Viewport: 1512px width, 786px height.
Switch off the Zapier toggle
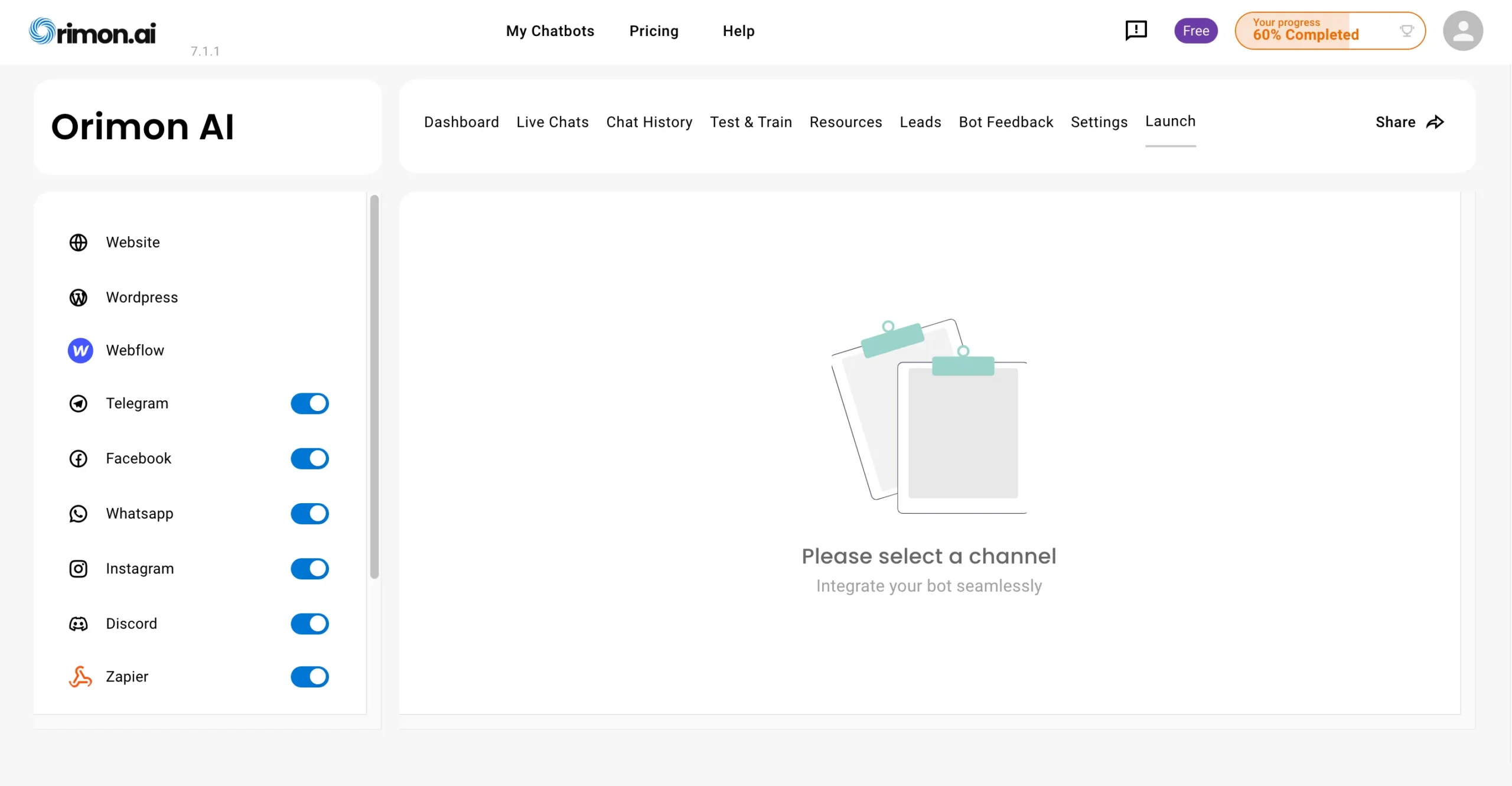point(309,677)
